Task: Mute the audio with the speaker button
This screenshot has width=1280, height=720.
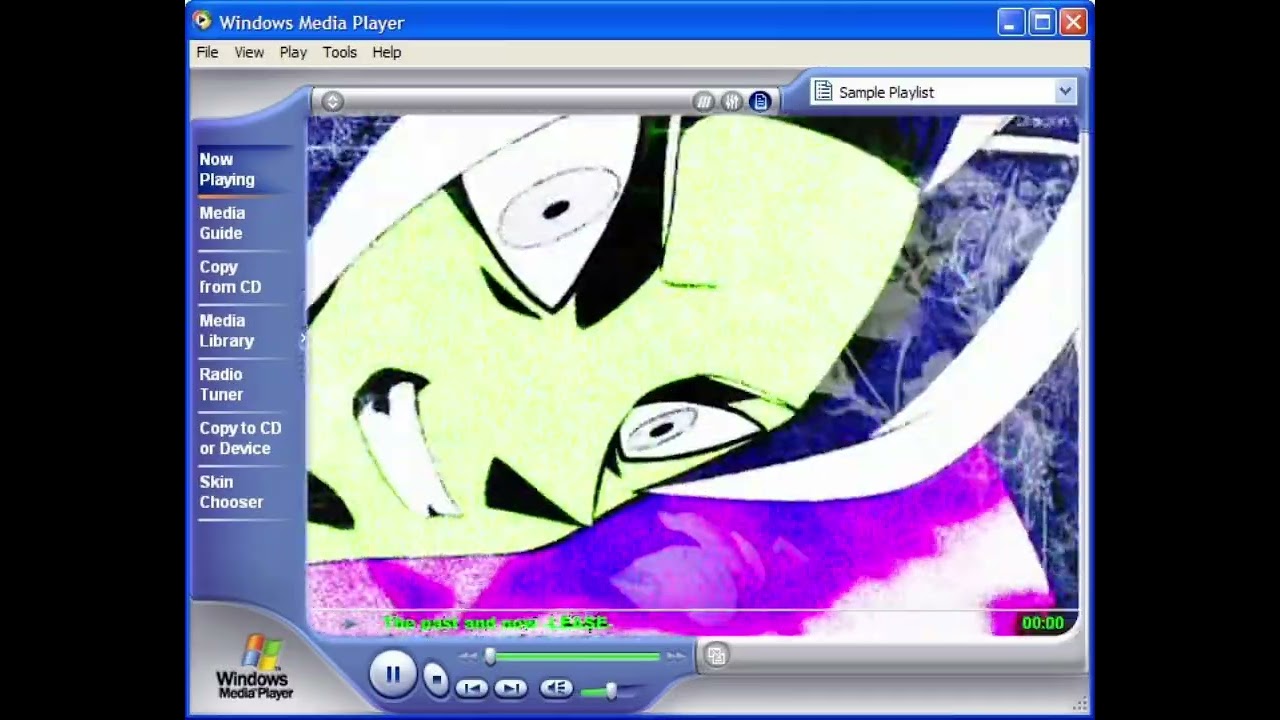Action: [556, 688]
